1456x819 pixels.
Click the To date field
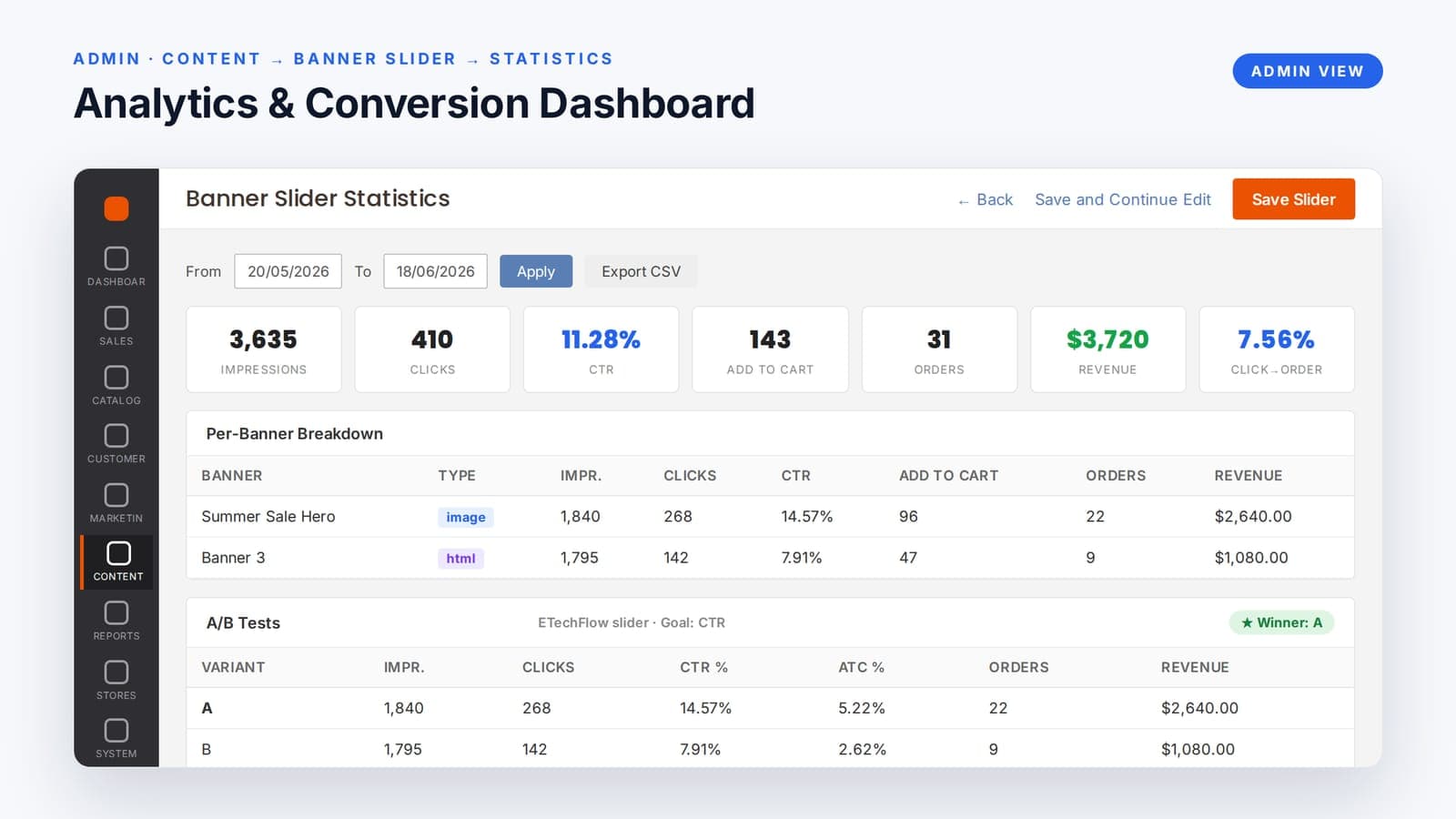pos(435,271)
